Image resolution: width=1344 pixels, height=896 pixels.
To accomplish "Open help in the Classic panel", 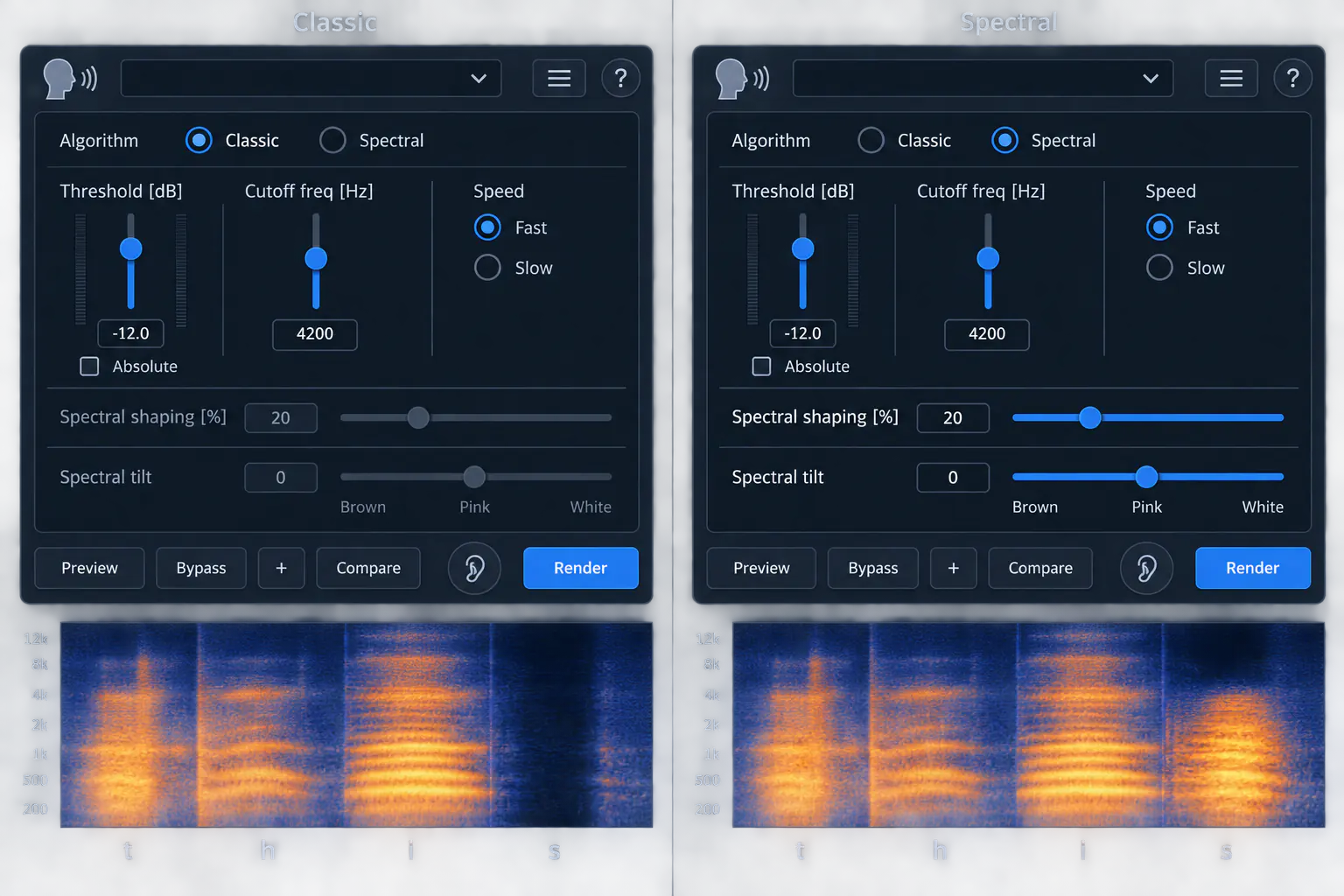I will tap(620, 79).
